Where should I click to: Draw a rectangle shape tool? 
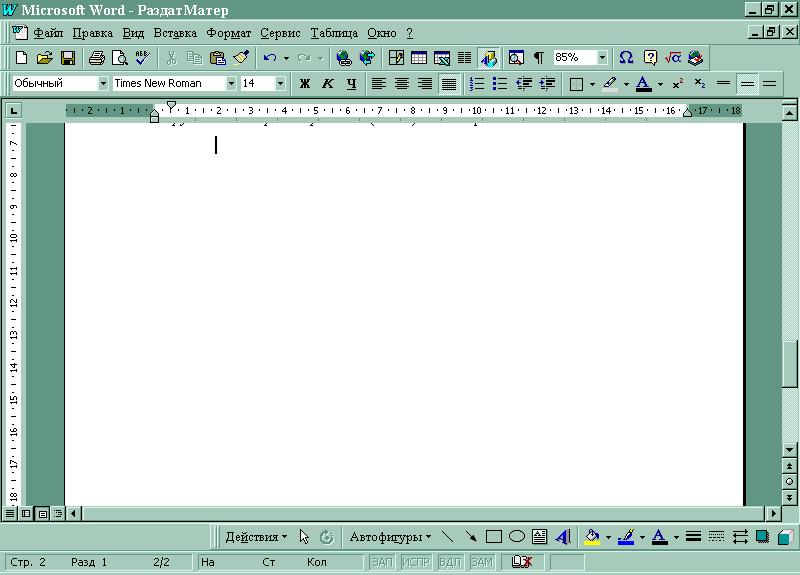point(494,537)
